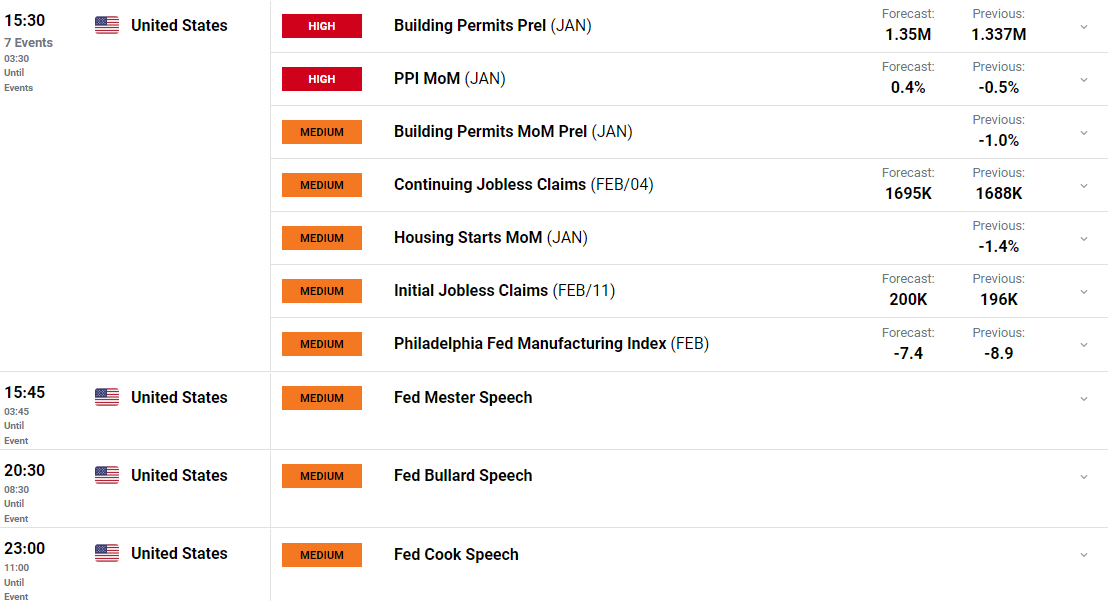Screen dimensions: 1110x601
Task: Expand Housing Starts MoM chevron
Action: (1084, 239)
